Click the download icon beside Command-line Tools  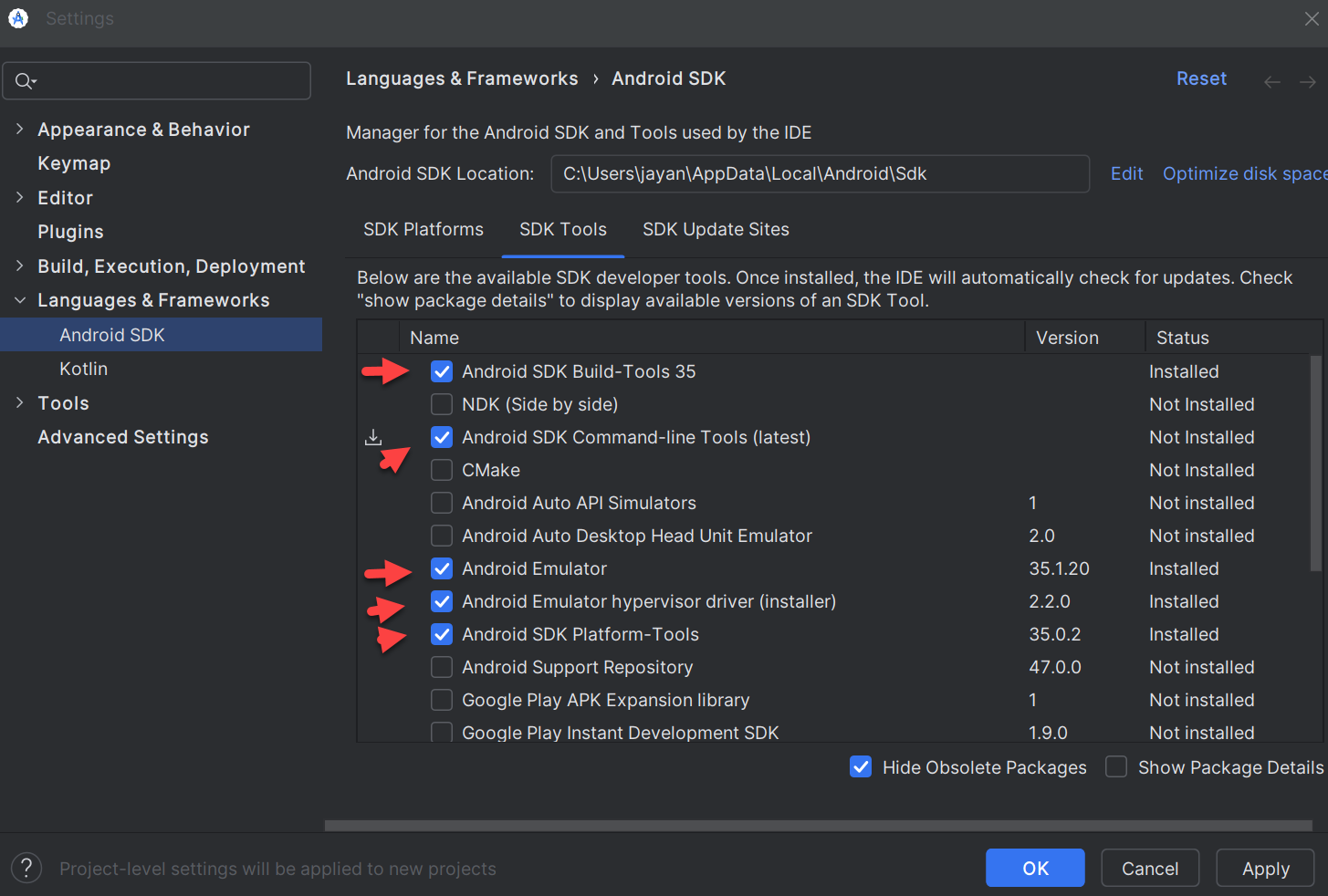click(x=373, y=437)
